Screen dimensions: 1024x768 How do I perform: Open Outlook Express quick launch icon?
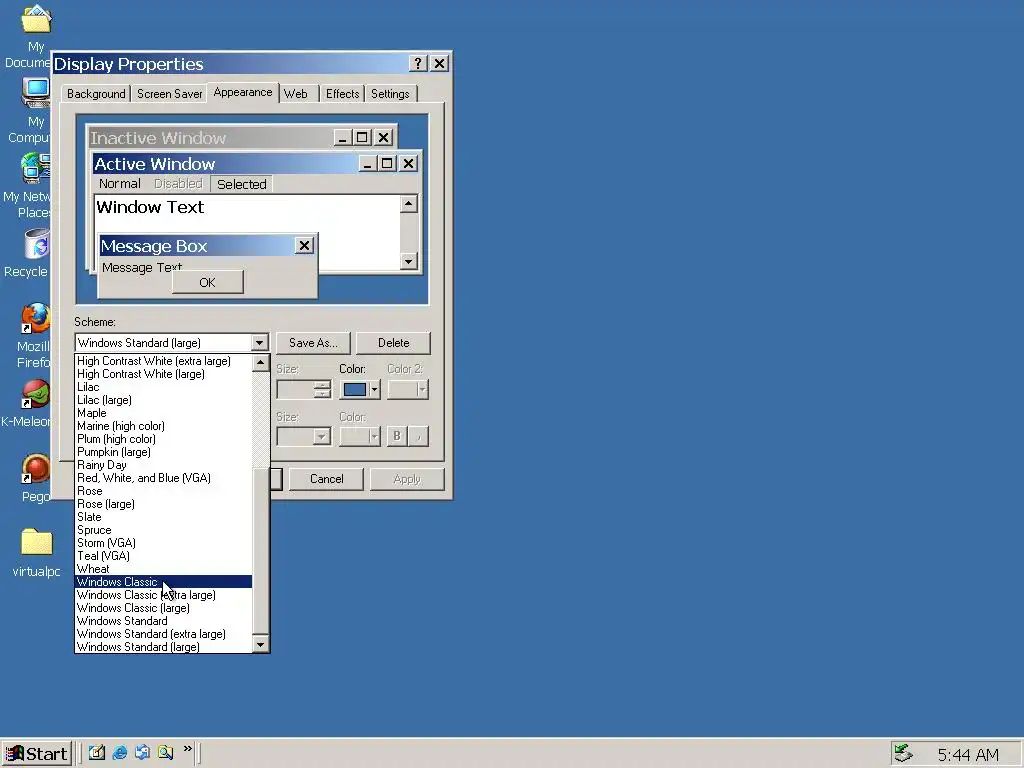[142, 752]
